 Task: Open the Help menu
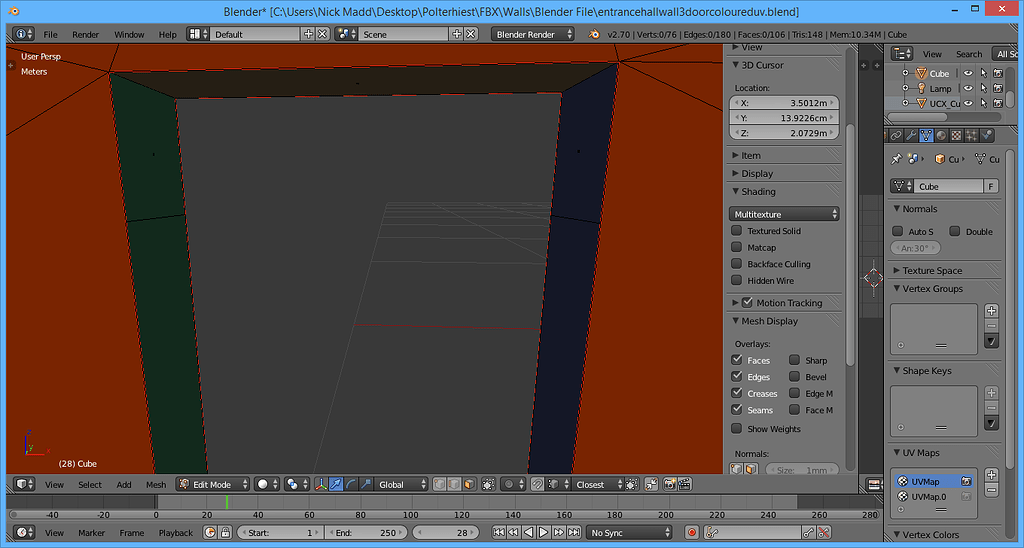pos(167,35)
